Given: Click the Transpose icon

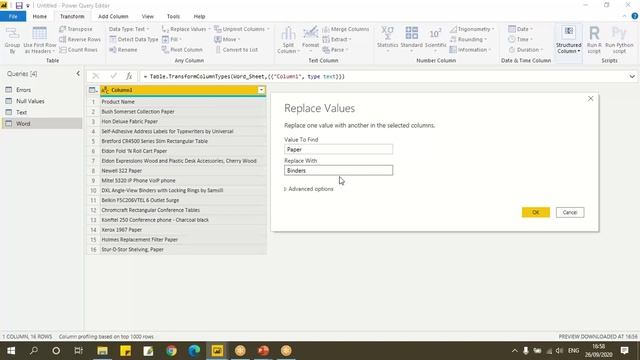Looking at the screenshot, I should (62, 29).
